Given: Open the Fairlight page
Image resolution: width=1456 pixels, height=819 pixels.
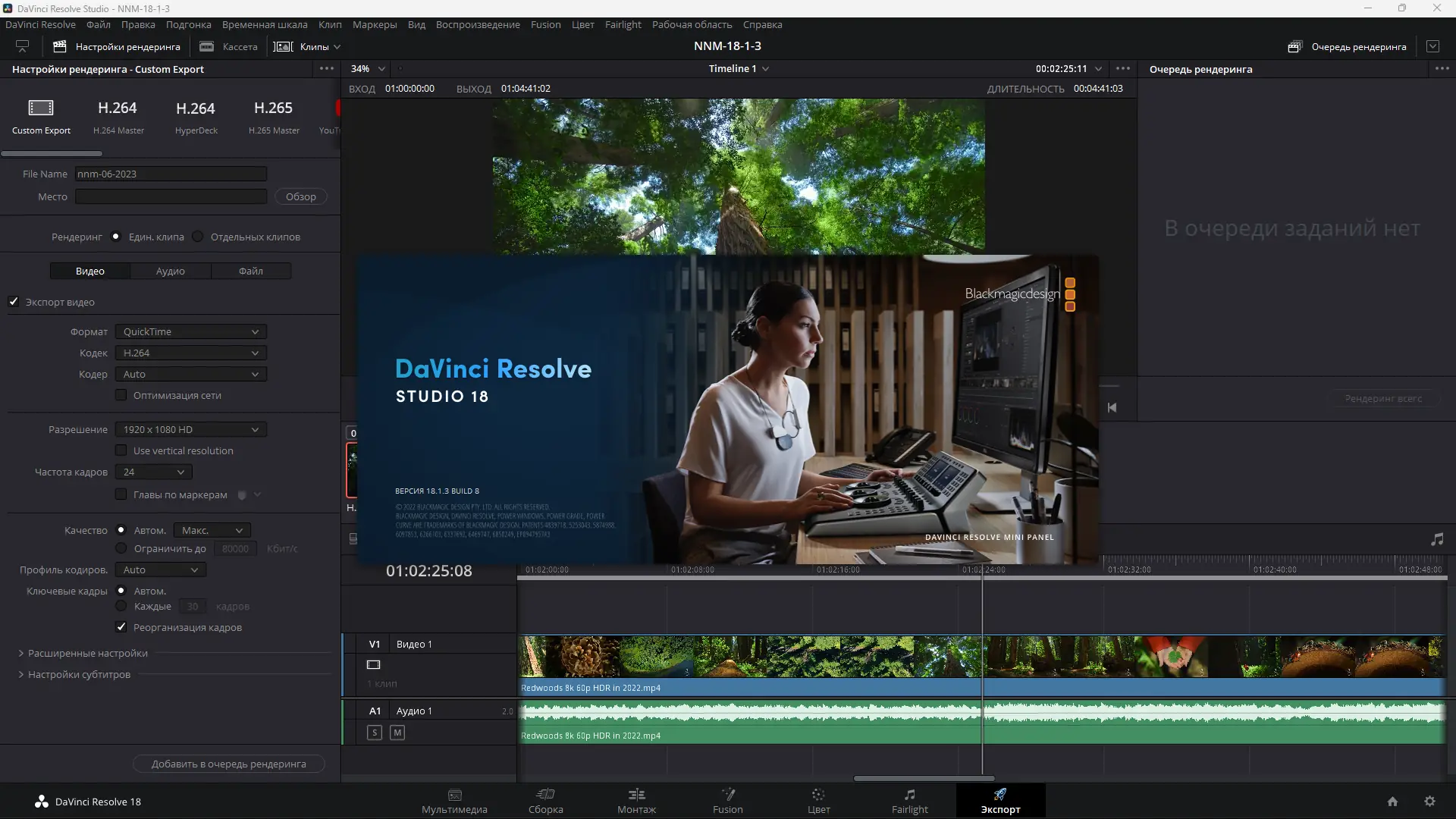Looking at the screenshot, I should click(x=910, y=802).
